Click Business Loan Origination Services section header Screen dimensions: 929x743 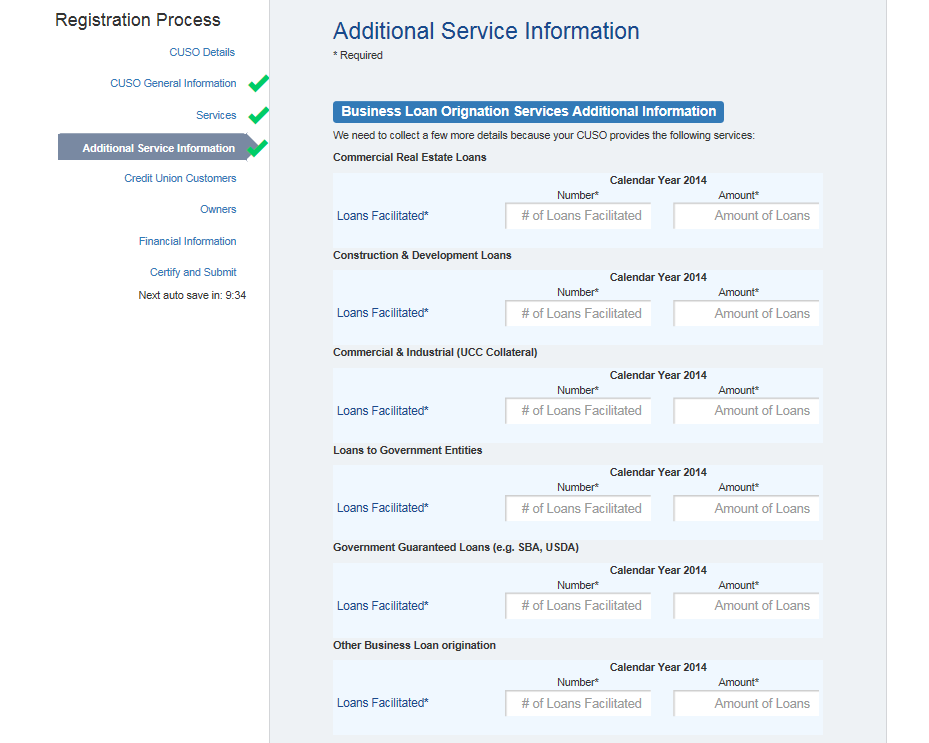pyautogui.click(x=528, y=111)
